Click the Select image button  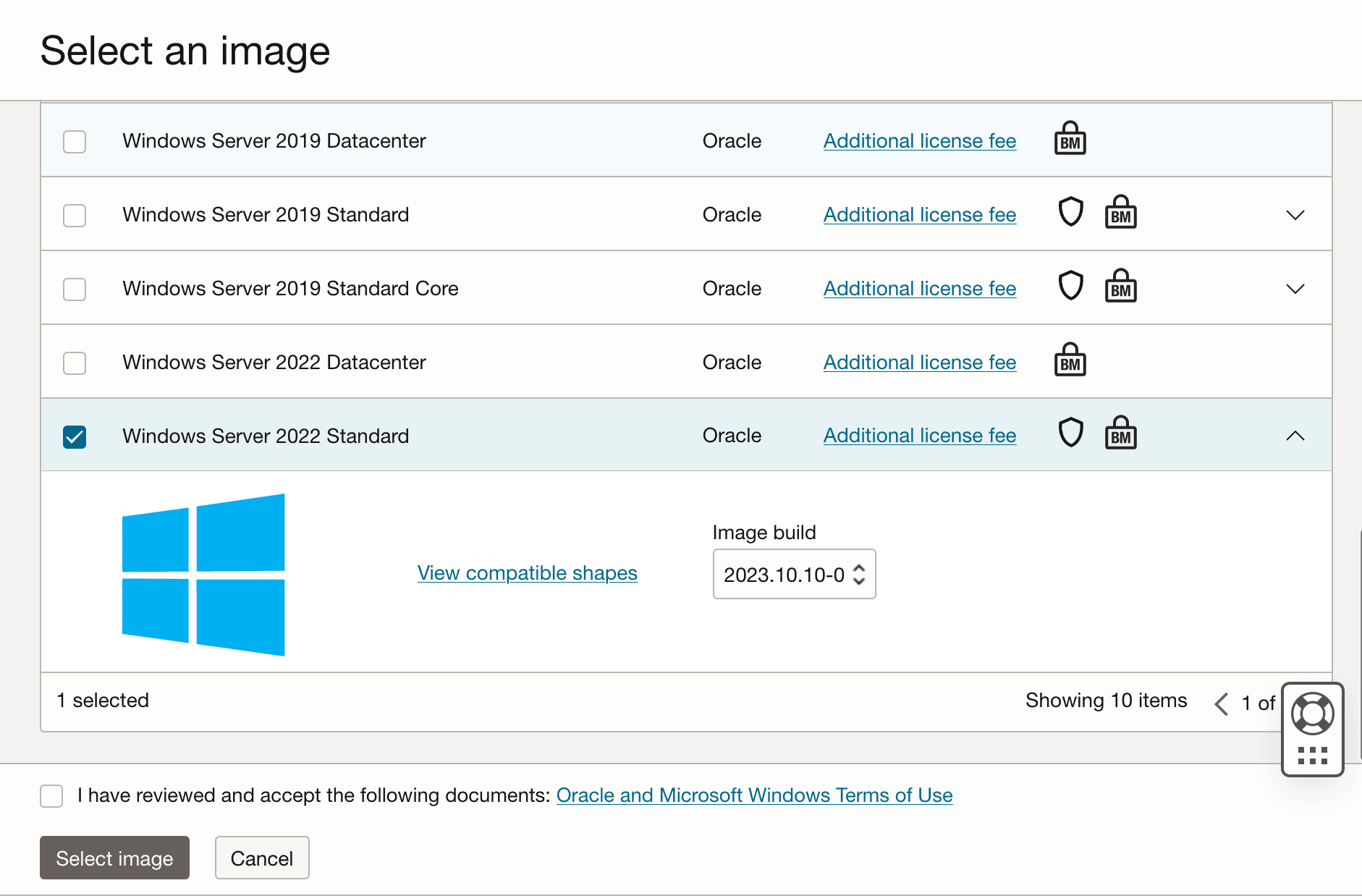[114, 858]
